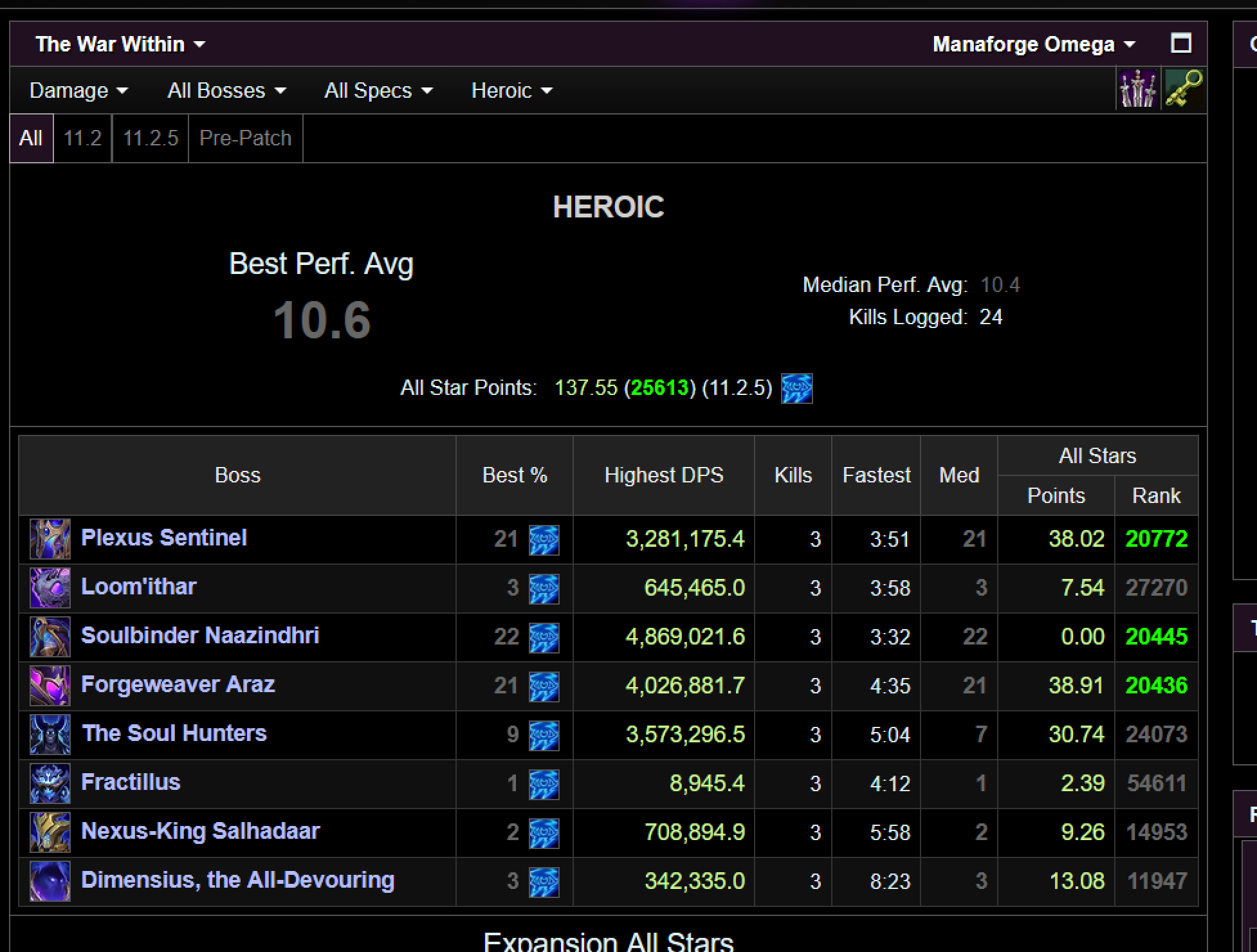Screen dimensions: 1257x952
Task: Click the Highest DPS column header
Action: pos(663,475)
